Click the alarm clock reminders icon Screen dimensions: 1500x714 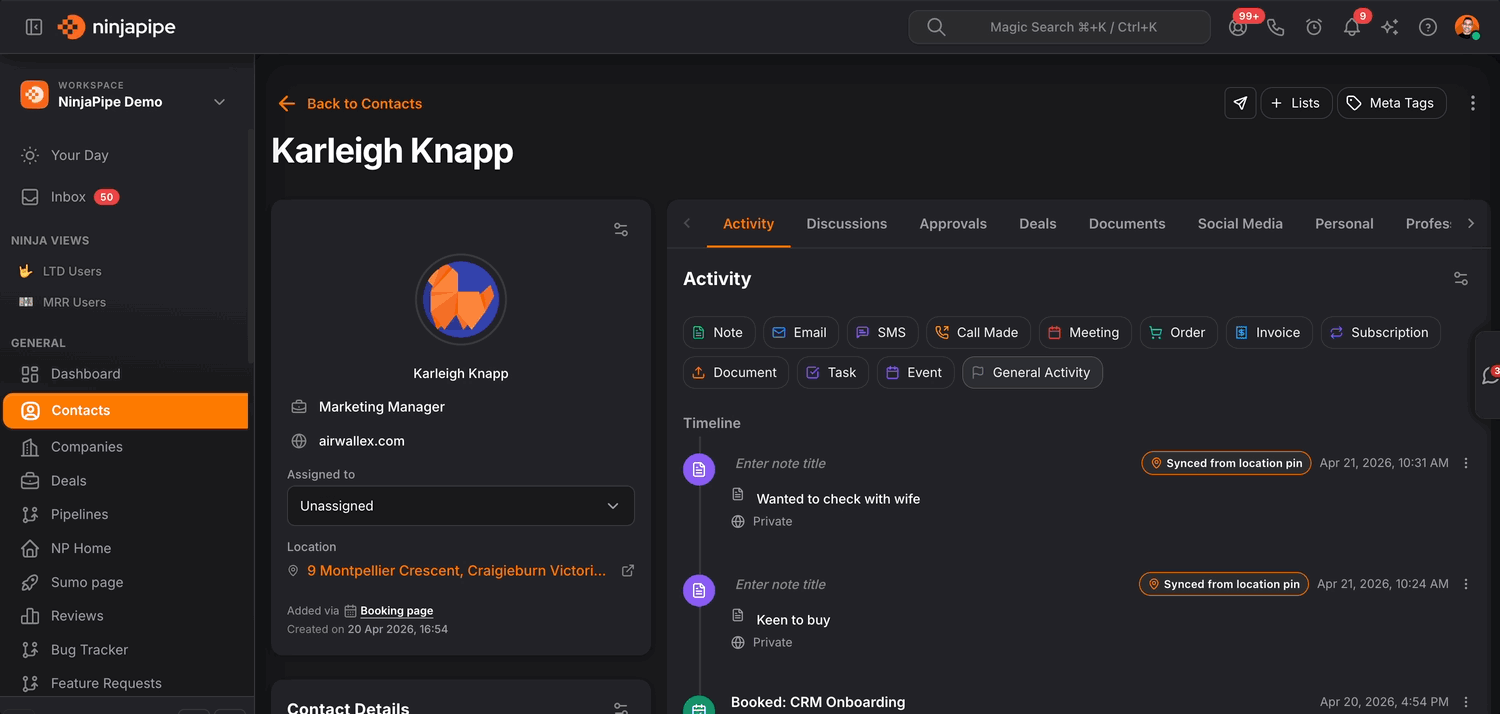click(x=1314, y=27)
